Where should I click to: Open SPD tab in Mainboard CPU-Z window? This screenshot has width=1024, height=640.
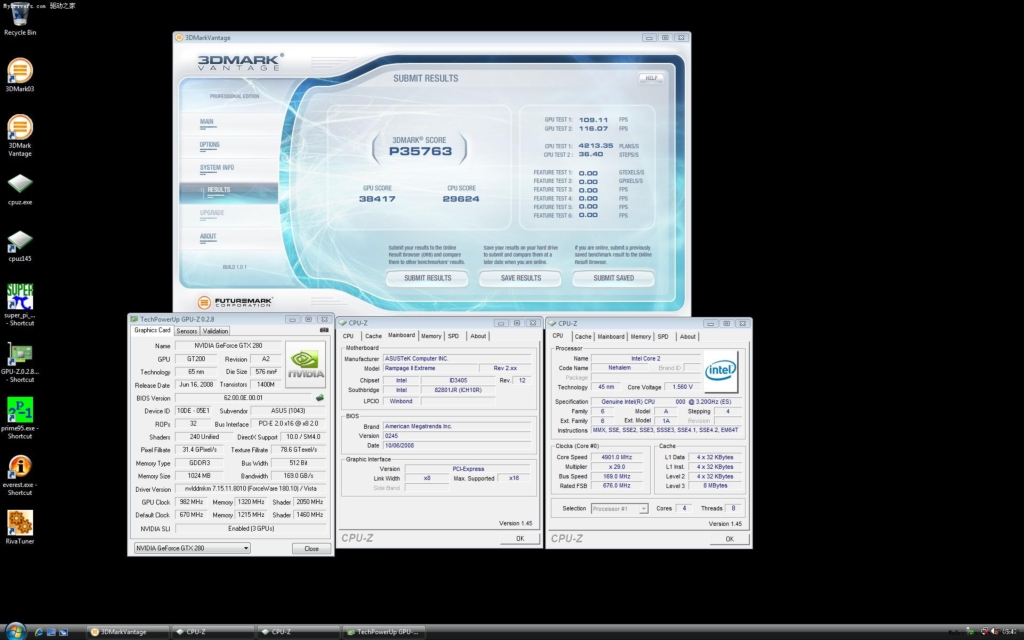pos(453,336)
